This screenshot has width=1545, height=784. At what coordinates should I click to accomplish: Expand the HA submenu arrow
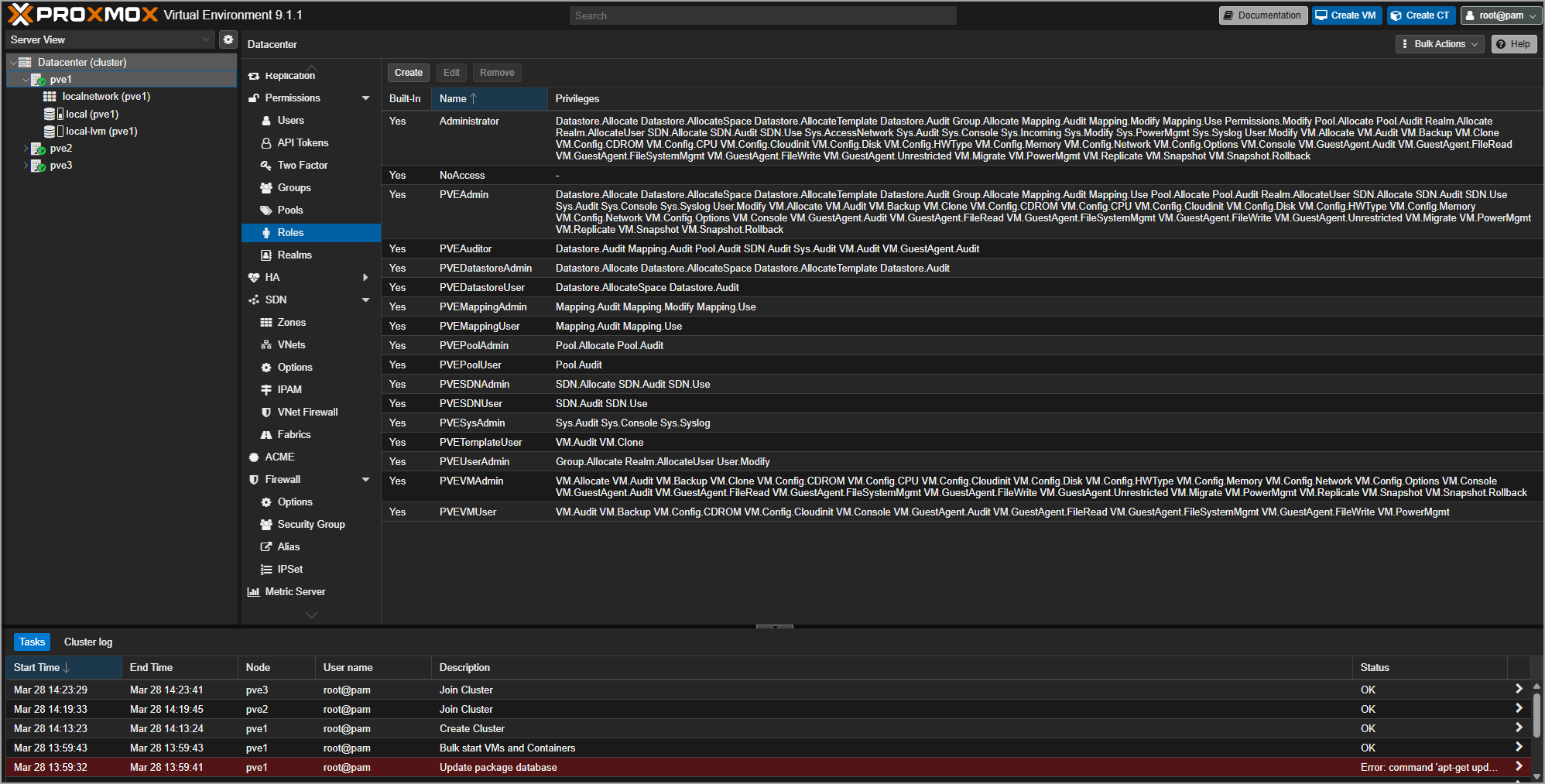[x=365, y=278]
